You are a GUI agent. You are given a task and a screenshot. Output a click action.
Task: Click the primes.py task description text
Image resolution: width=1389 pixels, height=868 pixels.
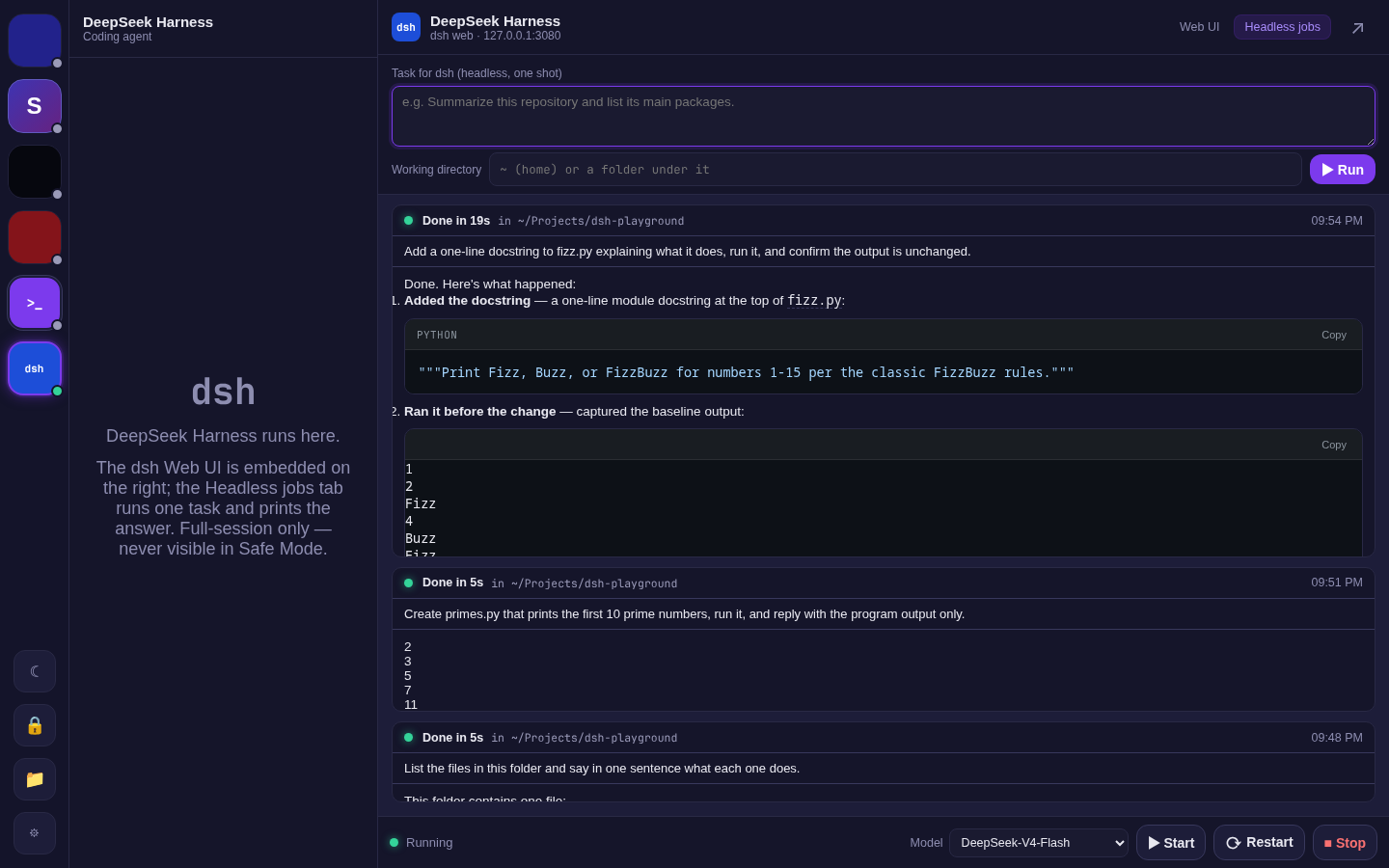coord(684,614)
